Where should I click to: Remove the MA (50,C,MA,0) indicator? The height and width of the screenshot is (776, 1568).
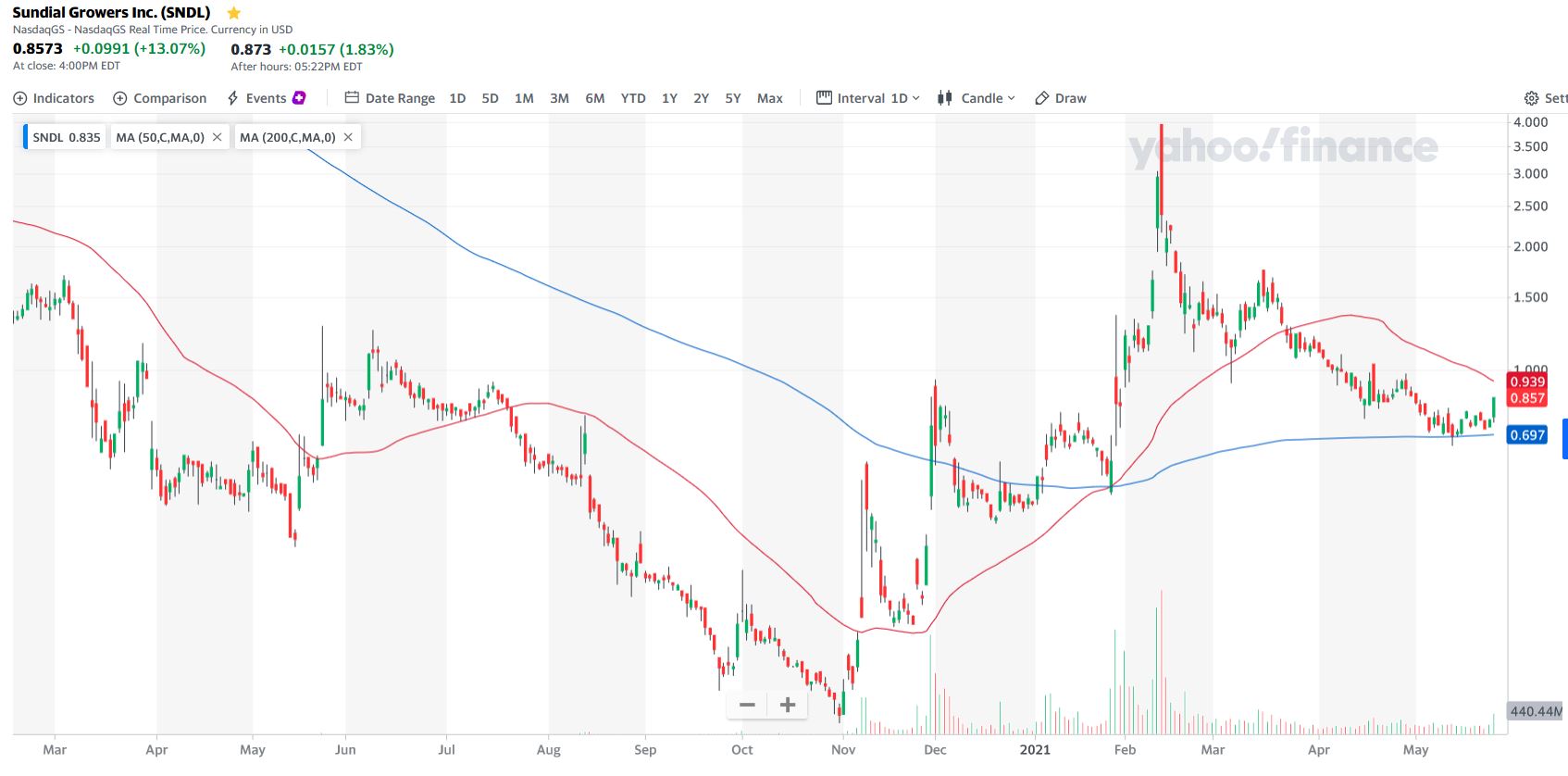coord(218,137)
